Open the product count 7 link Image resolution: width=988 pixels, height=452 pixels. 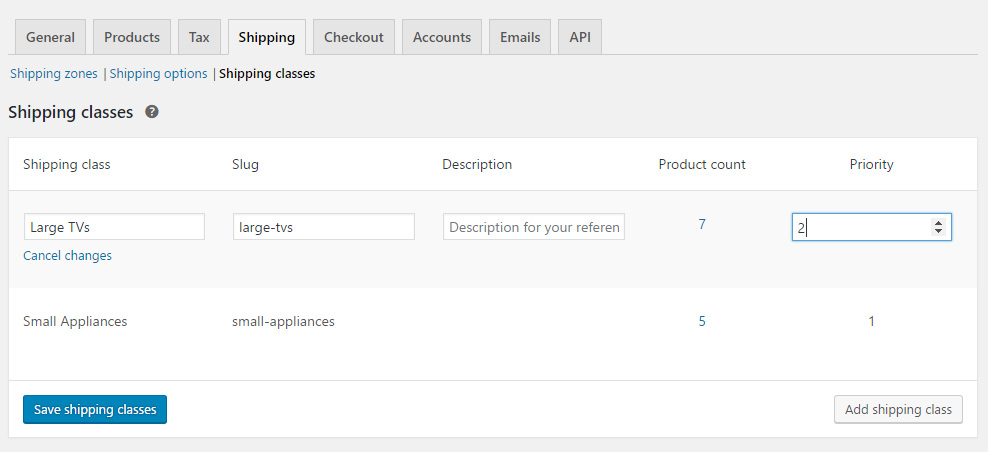pos(702,225)
